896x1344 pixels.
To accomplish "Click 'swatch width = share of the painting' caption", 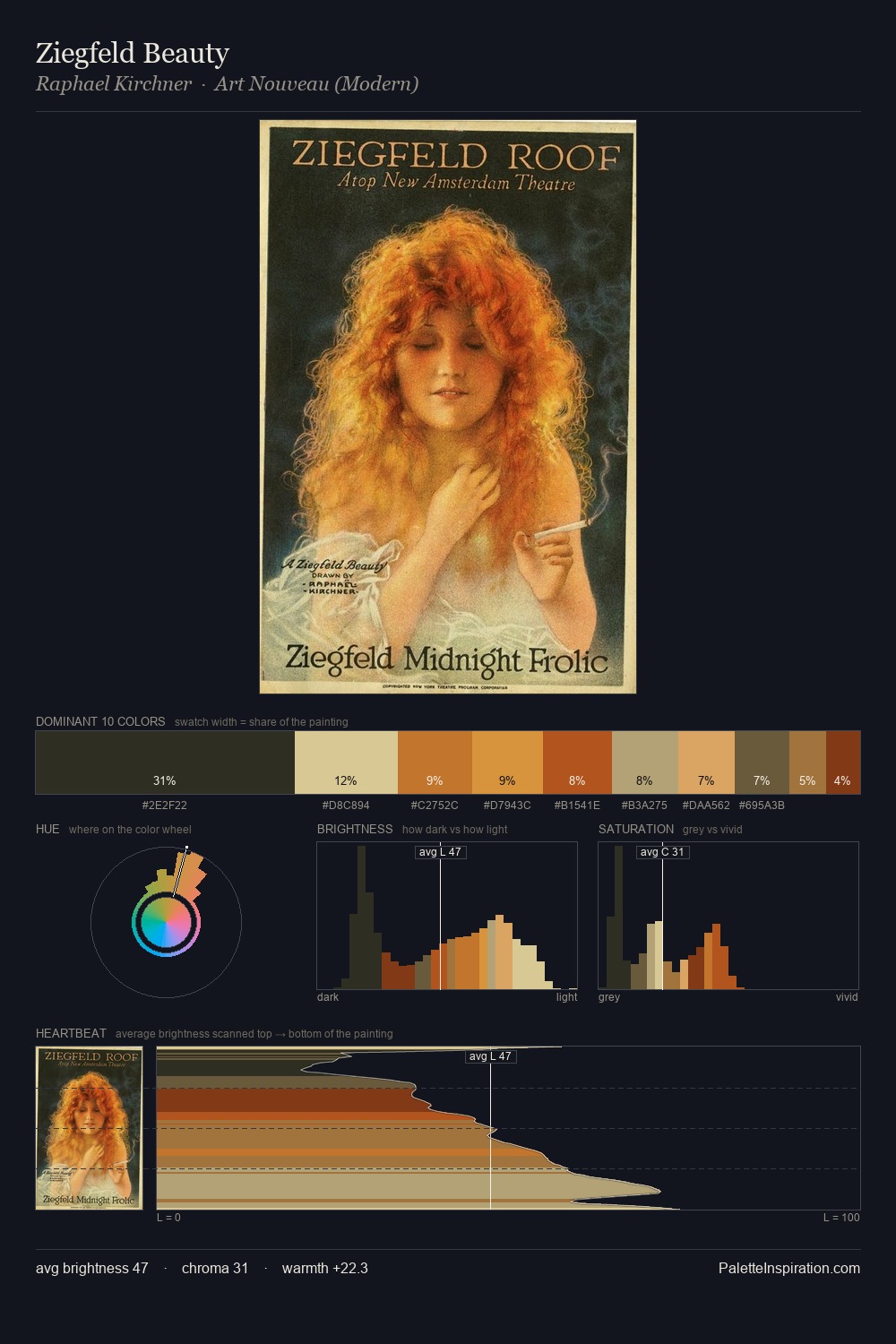I will point(262,721).
